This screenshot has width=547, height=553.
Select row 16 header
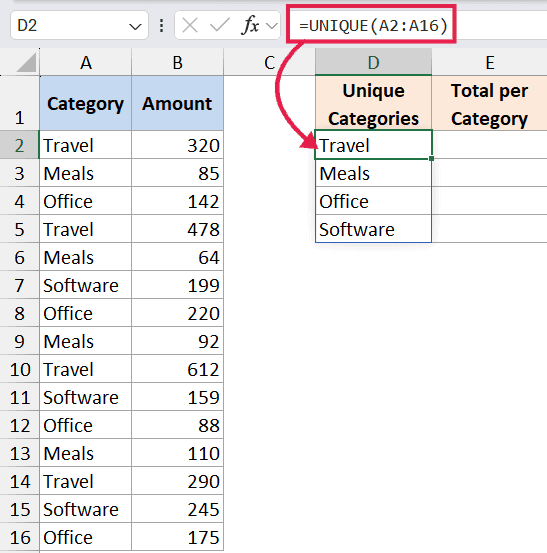pos(19,537)
